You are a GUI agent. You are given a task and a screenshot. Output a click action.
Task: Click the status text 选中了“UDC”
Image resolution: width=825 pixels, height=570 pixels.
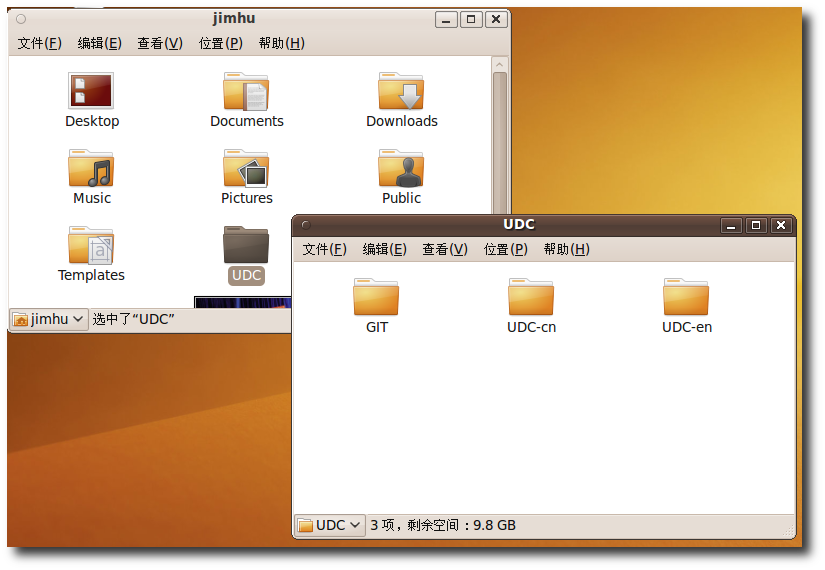133,319
